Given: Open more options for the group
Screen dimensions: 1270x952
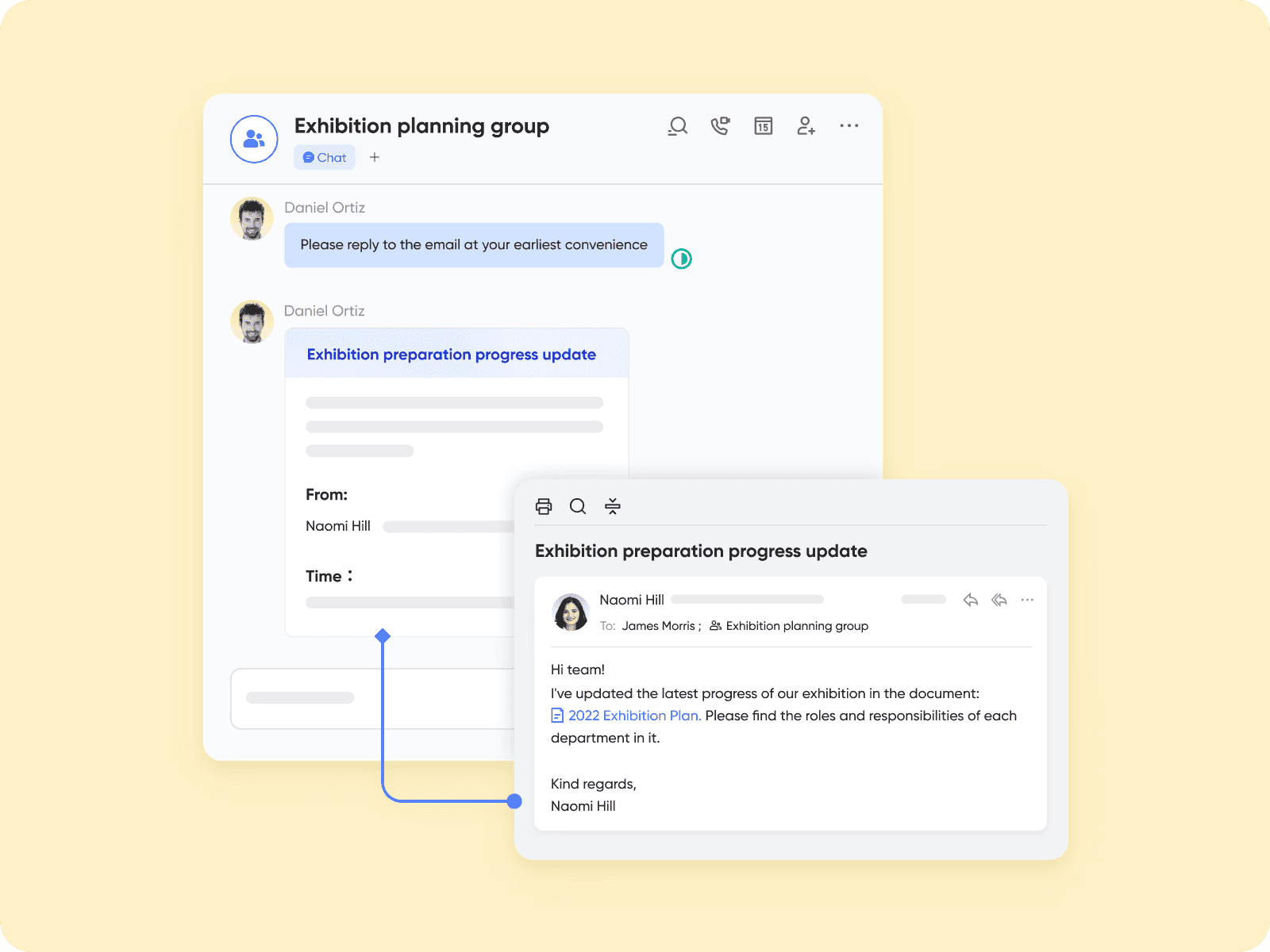Looking at the screenshot, I should point(849,126).
